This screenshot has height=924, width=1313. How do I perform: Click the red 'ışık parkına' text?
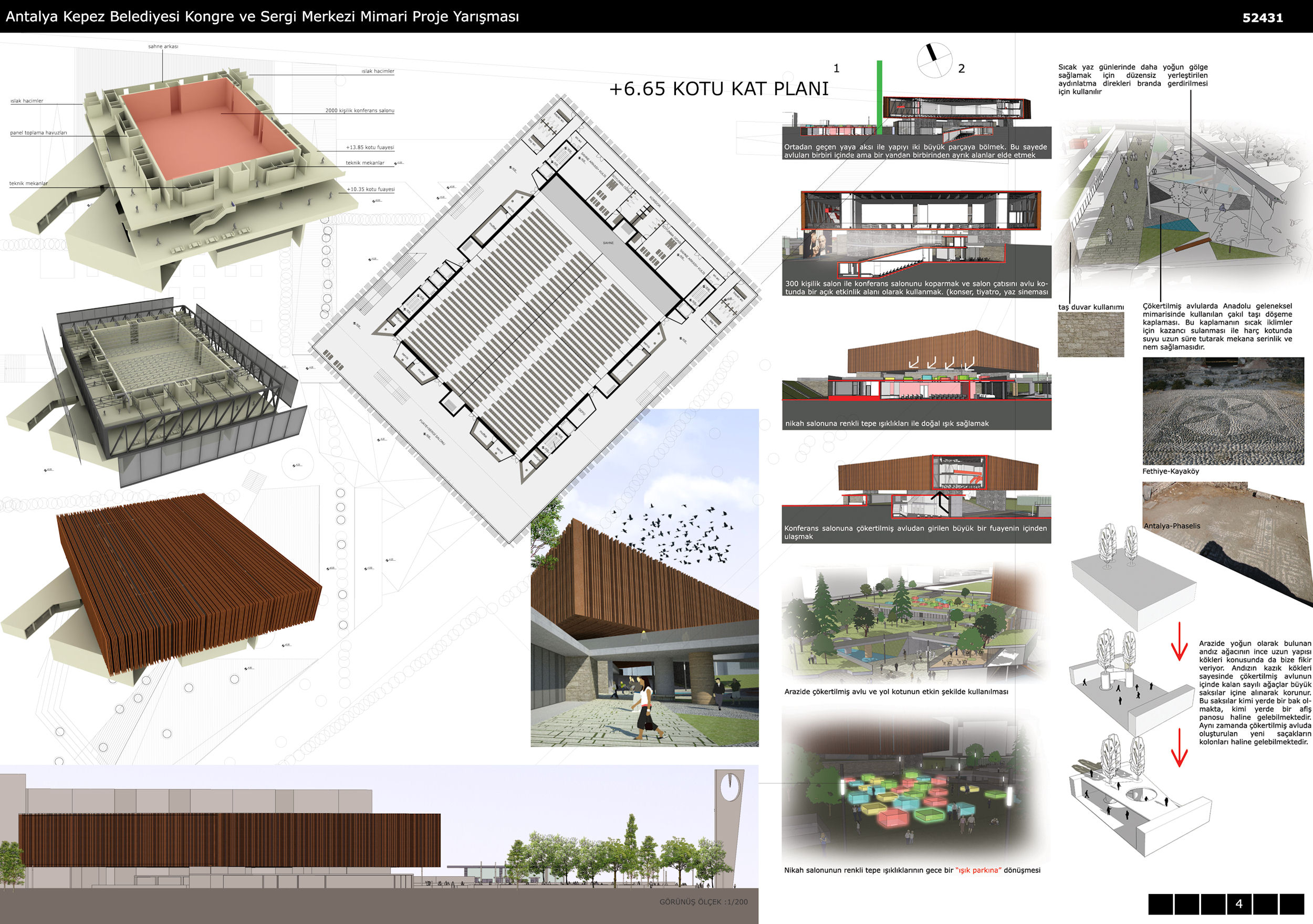[978, 870]
